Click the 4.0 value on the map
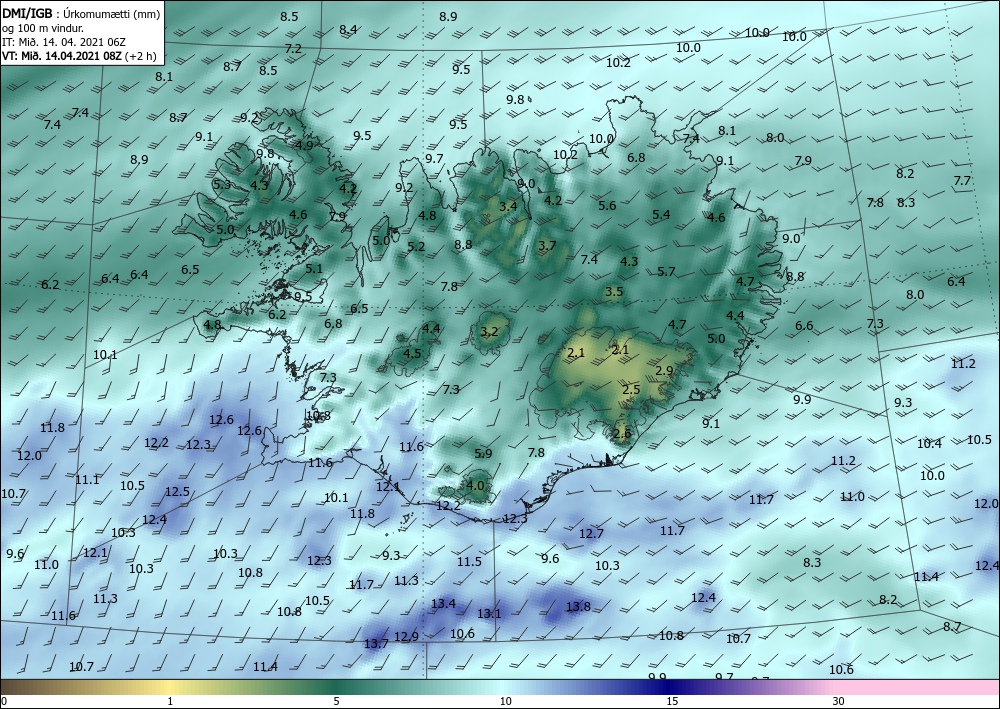Image resolution: width=1000 pixels, height=709 pixels. coord(476,485)
